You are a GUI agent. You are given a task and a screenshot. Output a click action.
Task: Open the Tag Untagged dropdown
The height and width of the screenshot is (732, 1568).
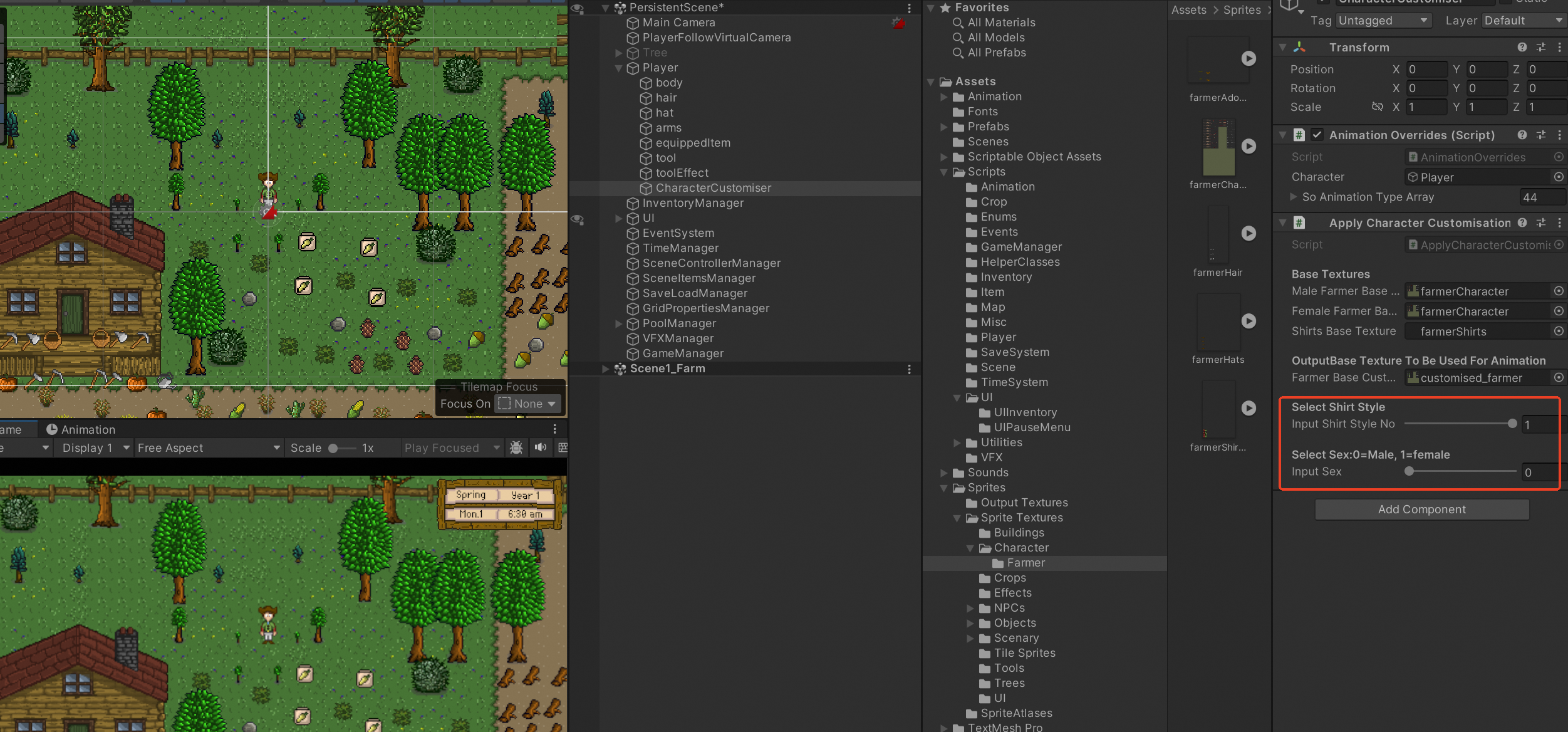[1383, 21]
